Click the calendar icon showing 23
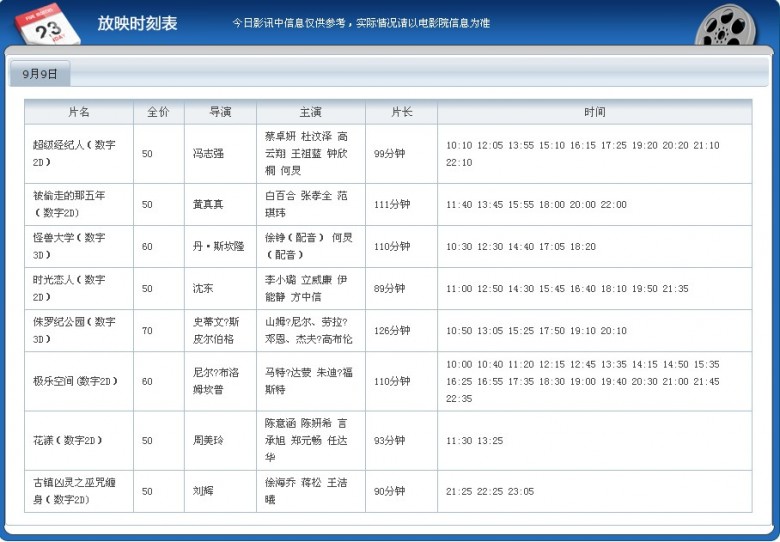 pos(47,23)
